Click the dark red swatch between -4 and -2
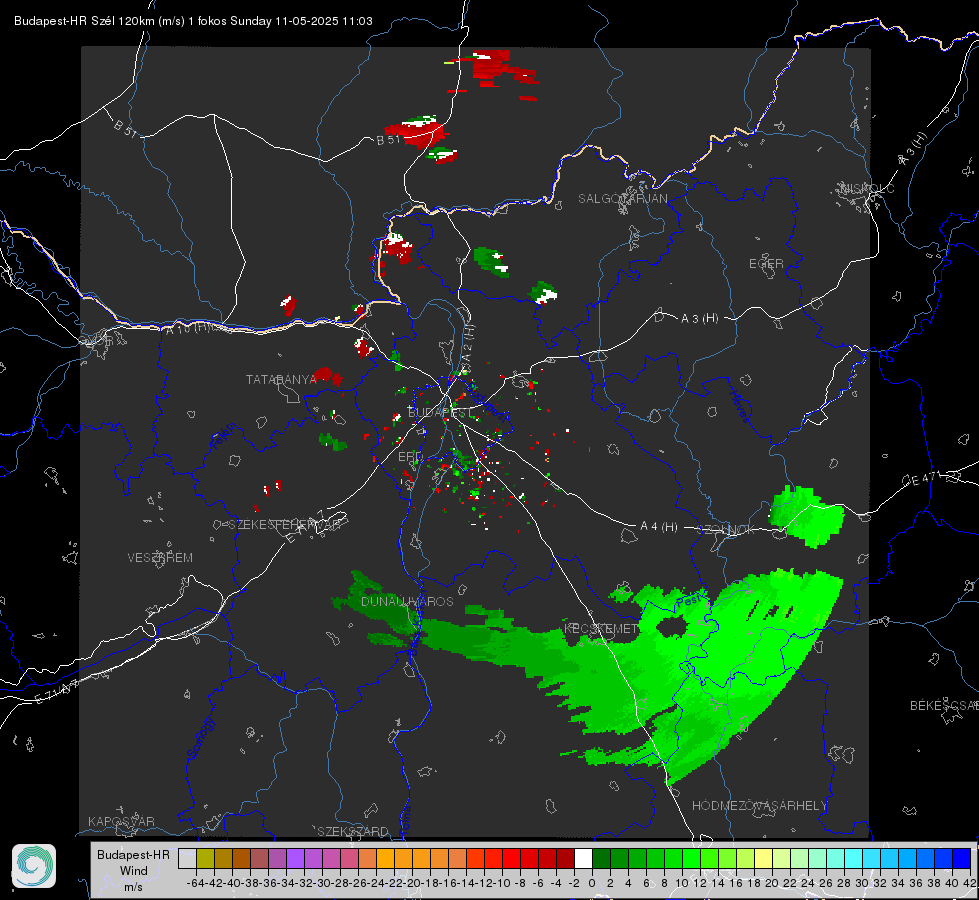Image resolution: width=979 pixels, height=900 pixels. coord(565,859)
